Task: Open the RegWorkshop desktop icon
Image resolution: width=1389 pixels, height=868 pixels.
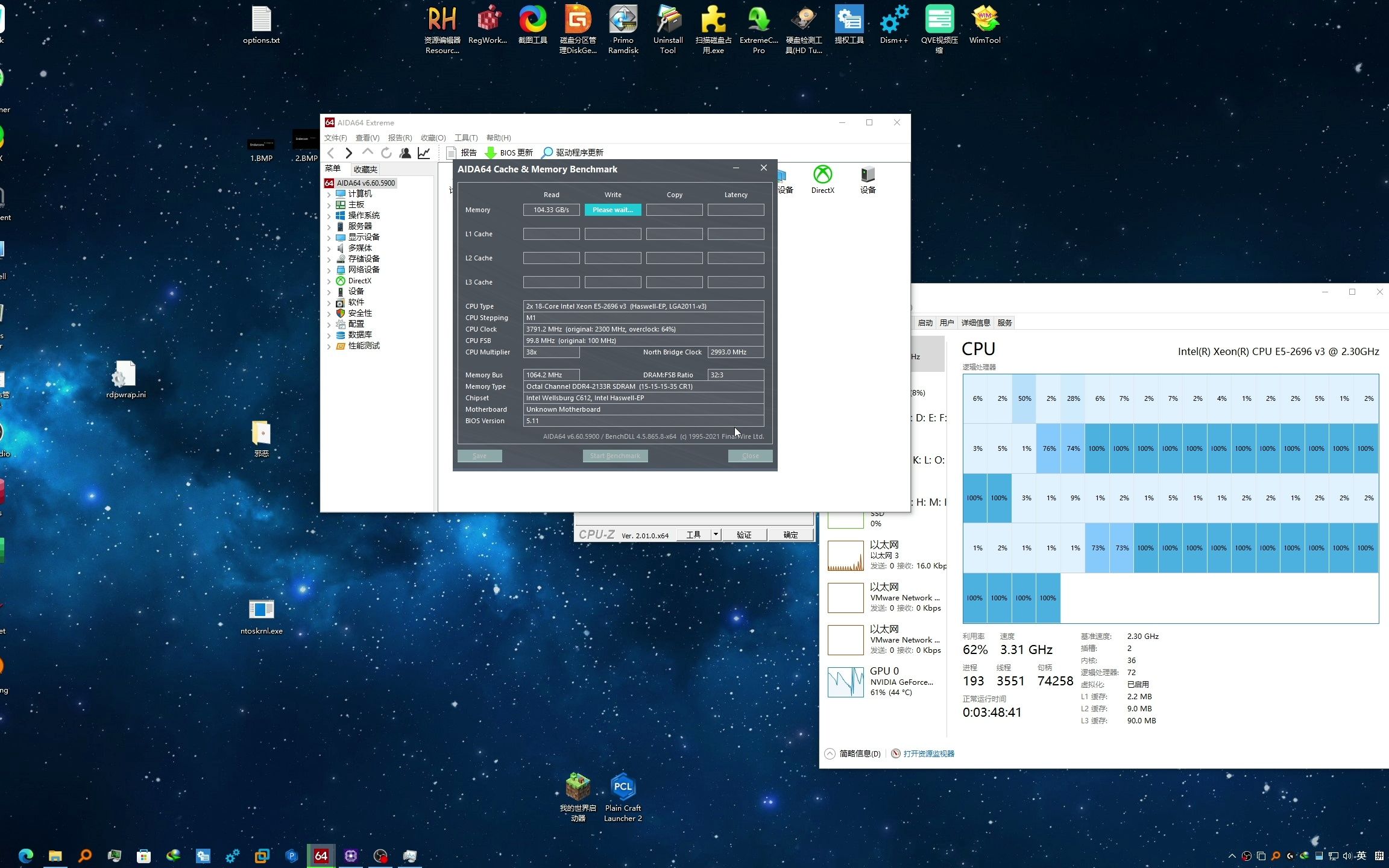Action: 488,25
